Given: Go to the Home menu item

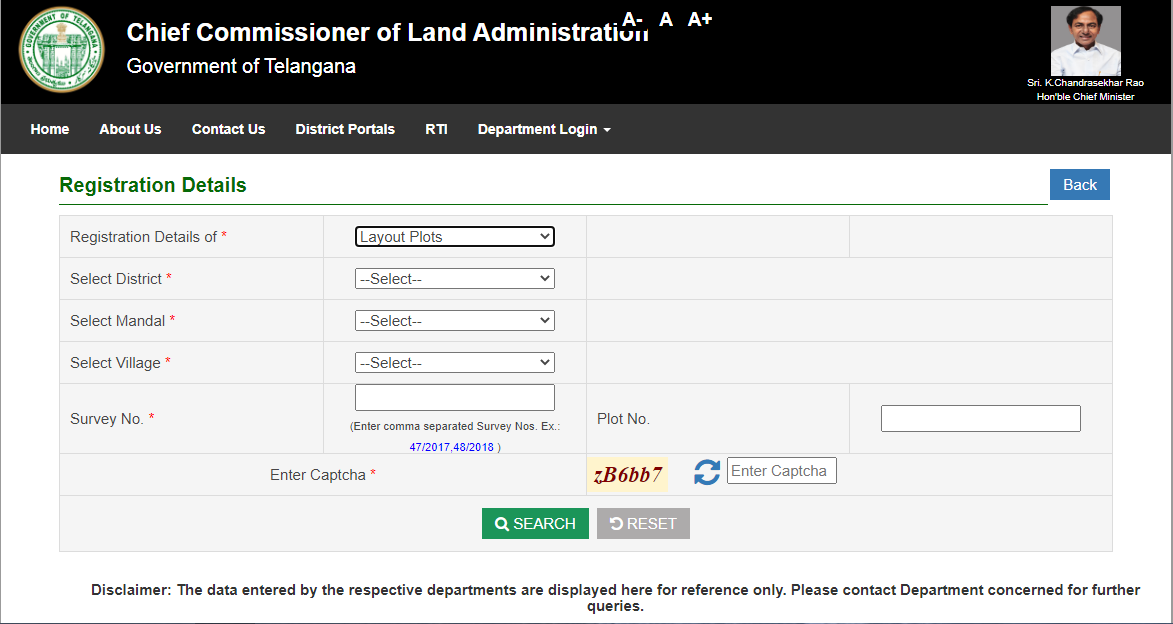Looking at the screenshot, I should click(x=50, y=129).
